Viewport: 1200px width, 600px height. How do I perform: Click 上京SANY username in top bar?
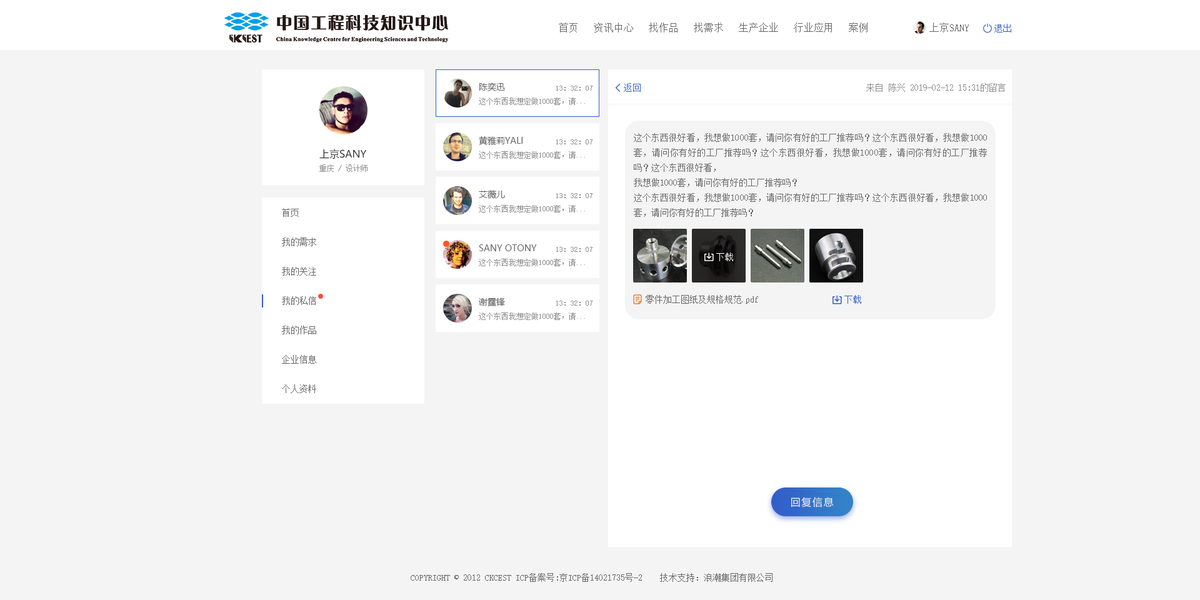tap(949, 28)
